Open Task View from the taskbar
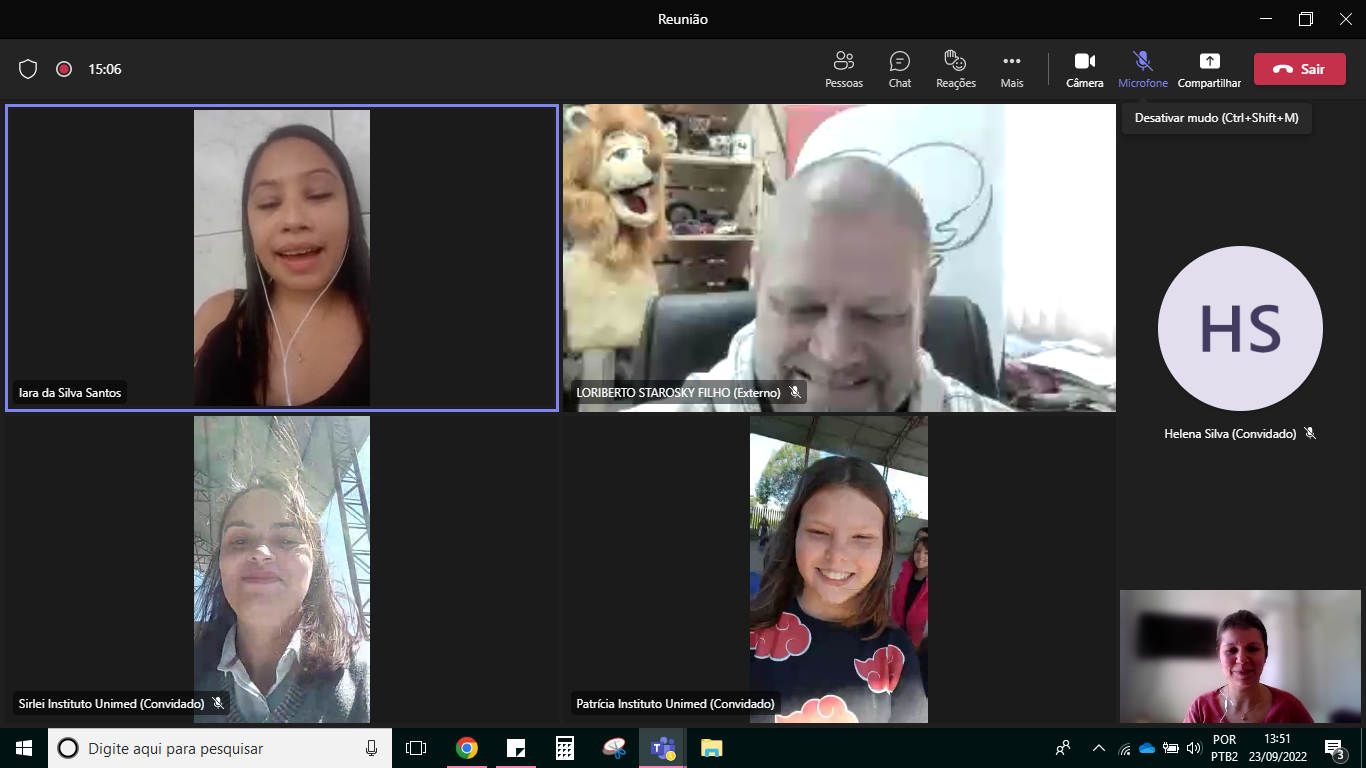Image resolution: width=1366 pixels, height=768 pixels. [x=416, y=748]
